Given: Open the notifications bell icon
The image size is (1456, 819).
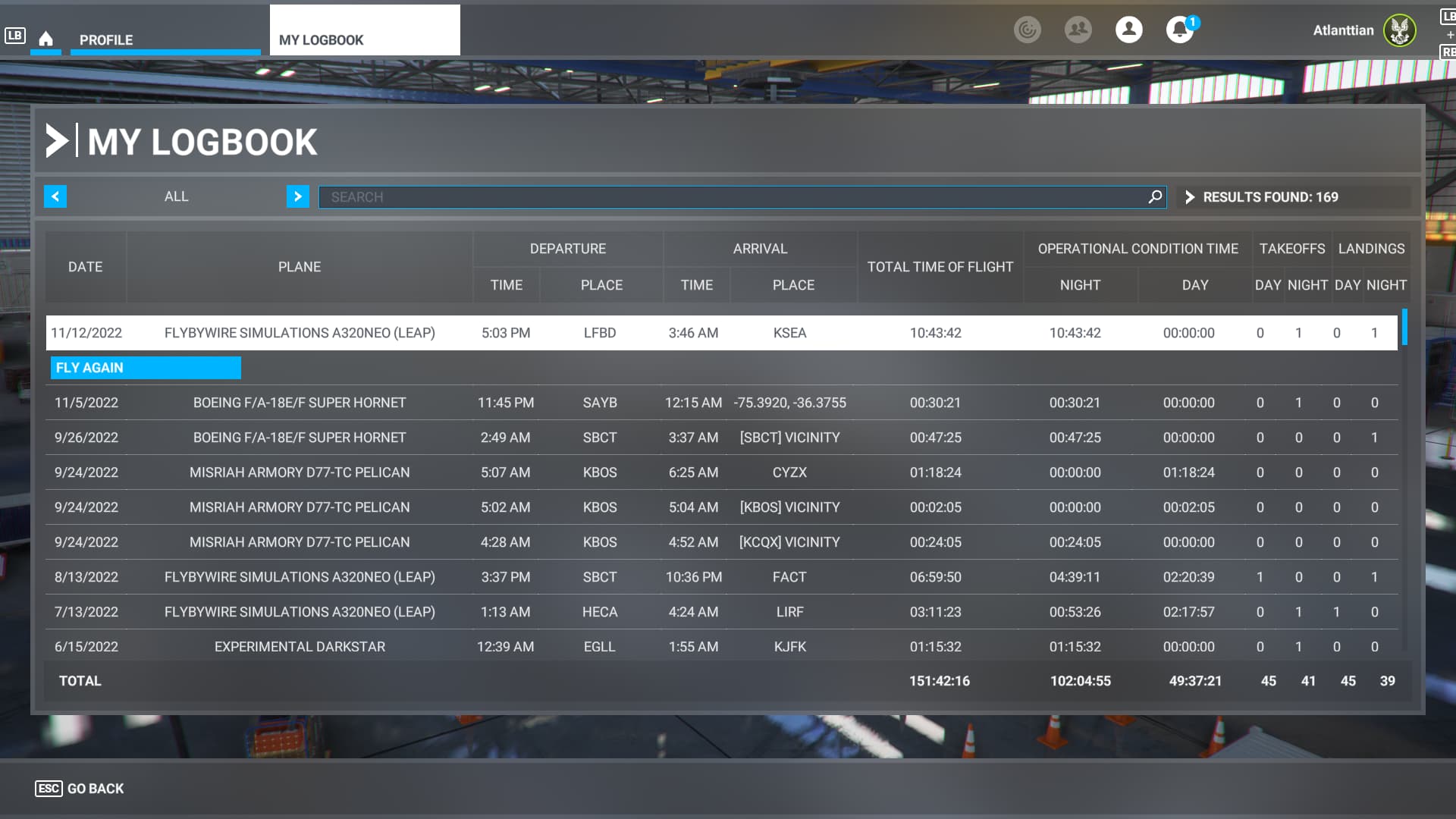Looking at the screenshot, I should click(1179, 30).
